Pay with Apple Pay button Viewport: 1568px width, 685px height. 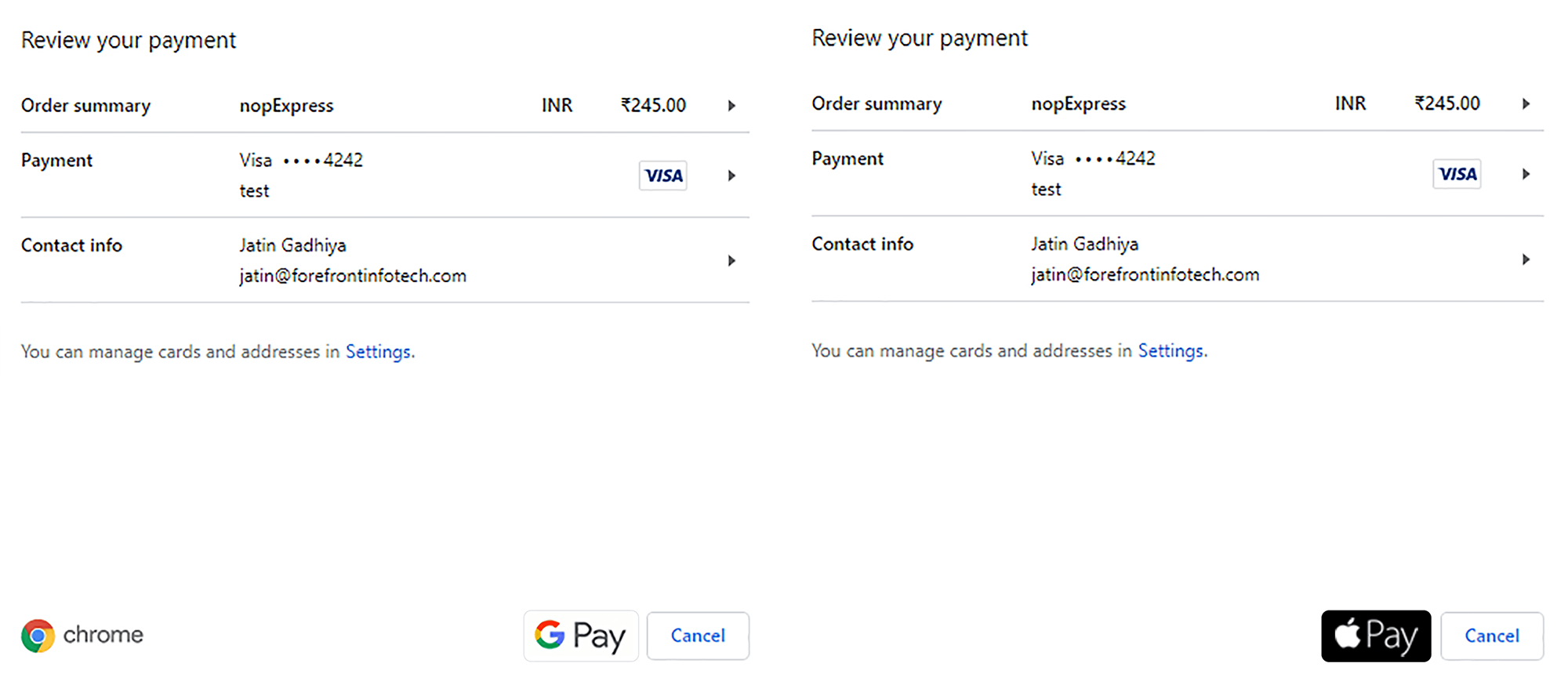[x=1376, y=636]
